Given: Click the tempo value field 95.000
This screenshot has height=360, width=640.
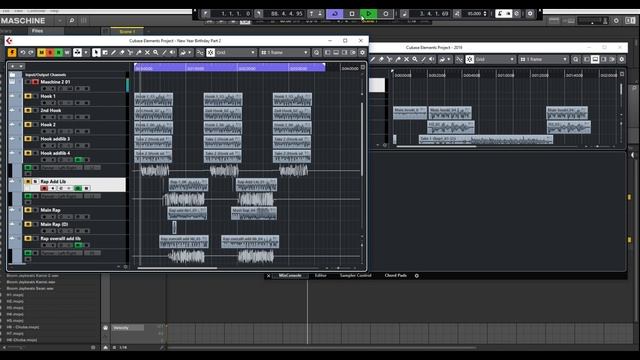Looking at the screenshot, I should pyautogui.click(x=475, y=13).
